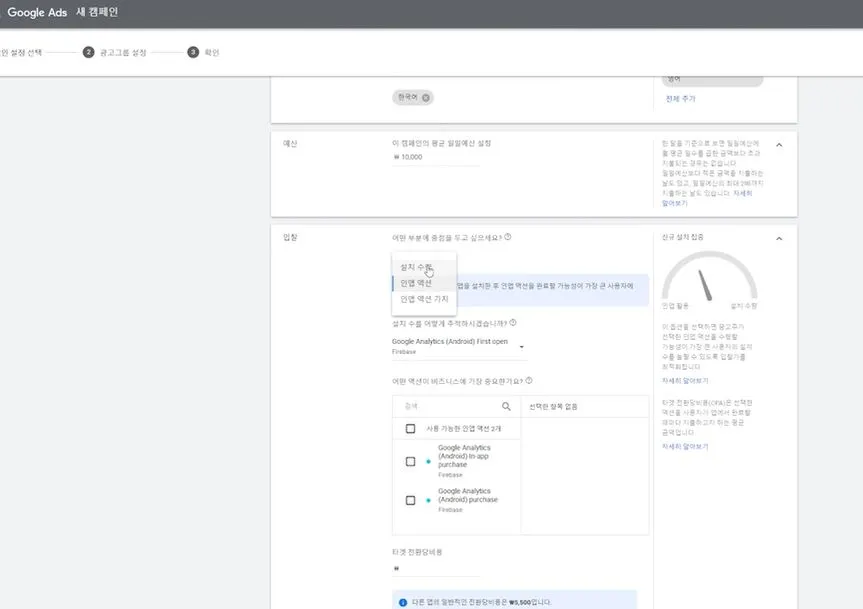This screenshot has width=863, height=609.
Task: Check Google Analytics (Android) purchase checkbox
Action: point(411,500)
